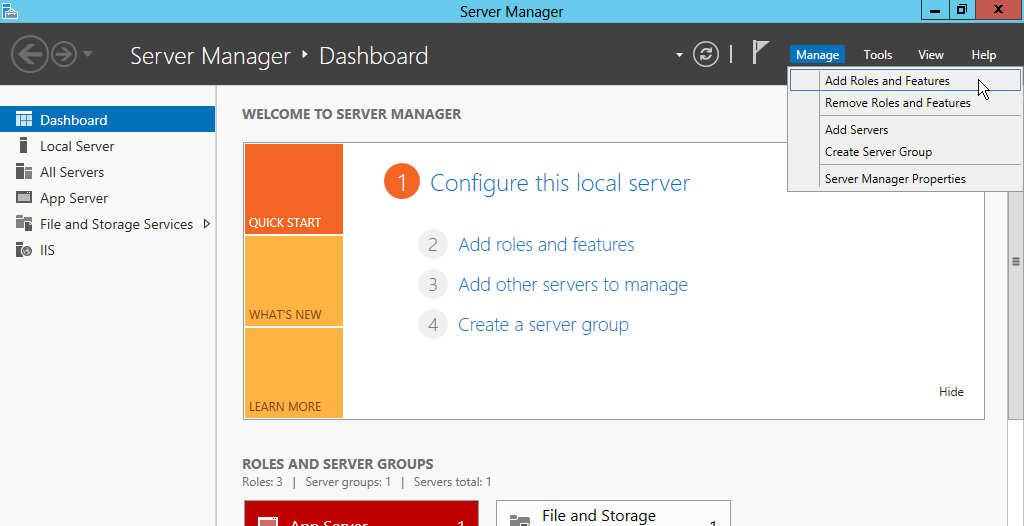This screenshot has width=1024, height=526.
Task: Open the View menu
Action: click(x=931, y=55)
